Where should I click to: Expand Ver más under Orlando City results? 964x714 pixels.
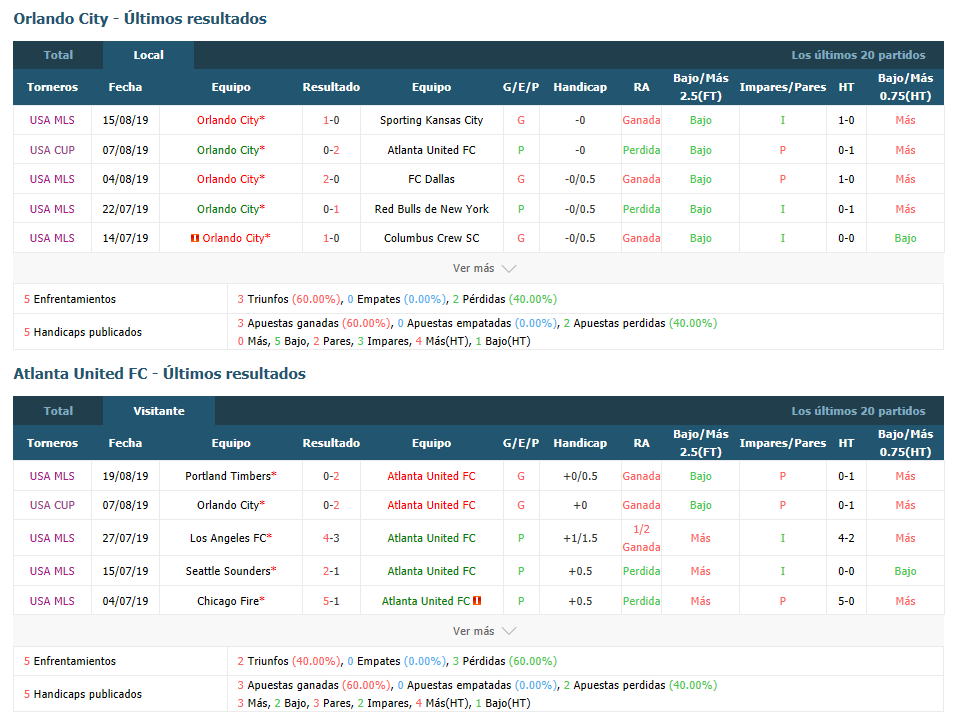pos(484,268)
